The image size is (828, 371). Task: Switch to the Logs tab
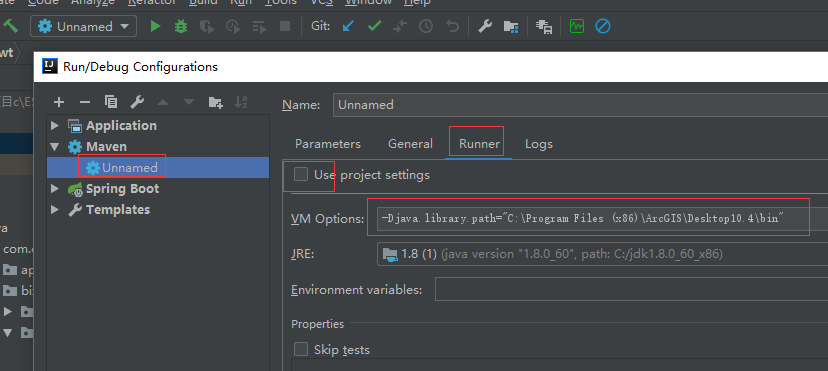[x=539, y=144]
